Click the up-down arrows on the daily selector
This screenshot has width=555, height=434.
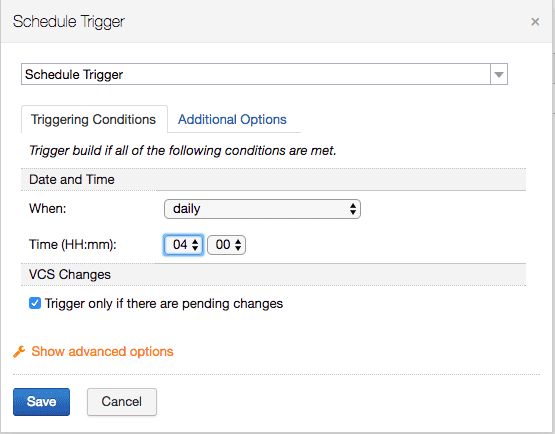pos(353,209)
